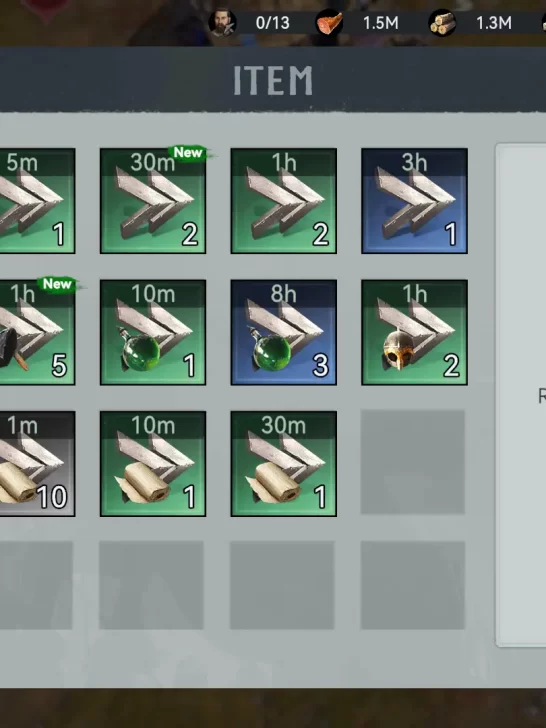Image resolution: width=546 pixels, height=728 pixels.
Task: Select the 30m scroll research speedup item
Action: [284, 463]
